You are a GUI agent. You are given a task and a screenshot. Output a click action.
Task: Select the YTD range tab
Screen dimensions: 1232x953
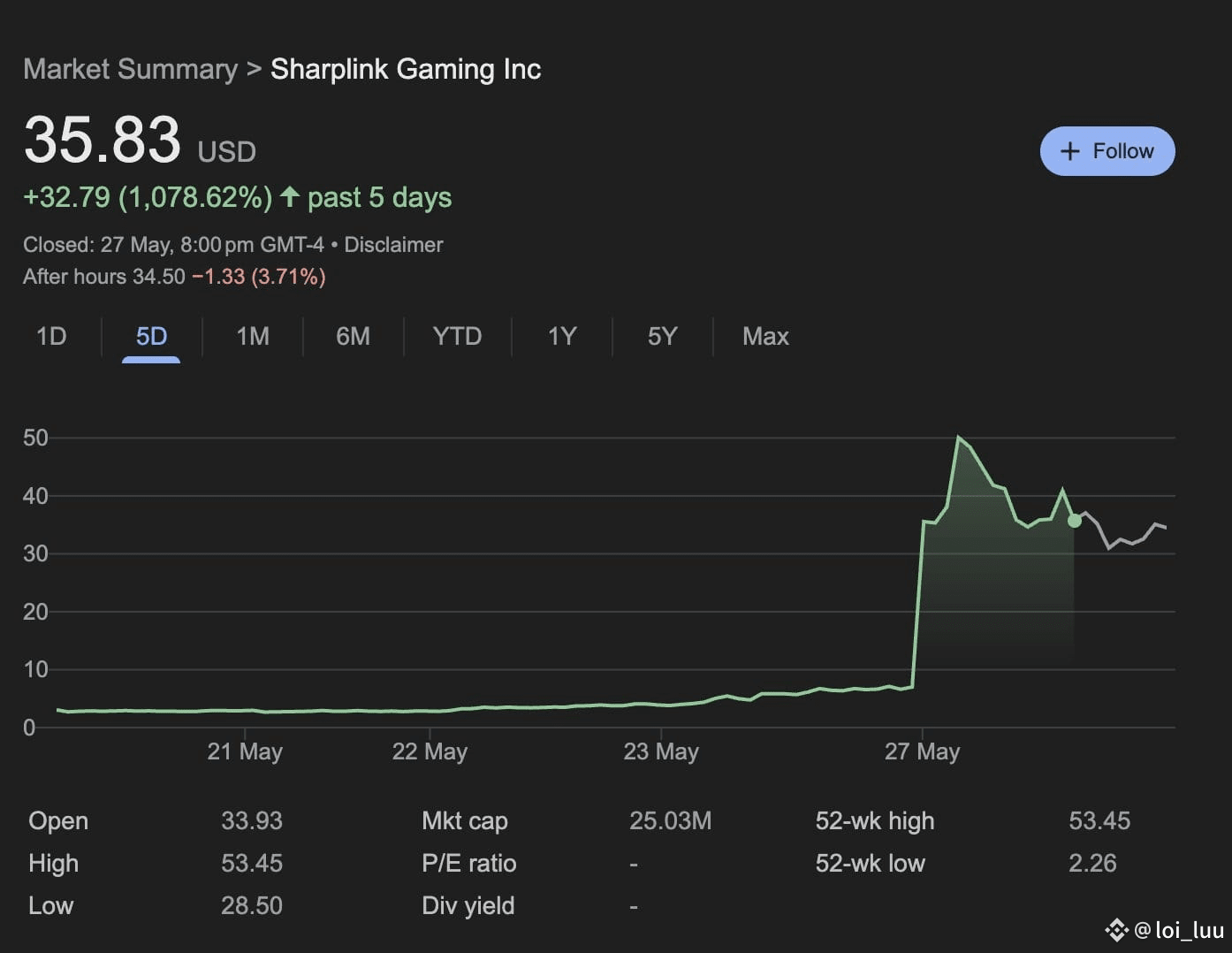[x=457, y=336]
